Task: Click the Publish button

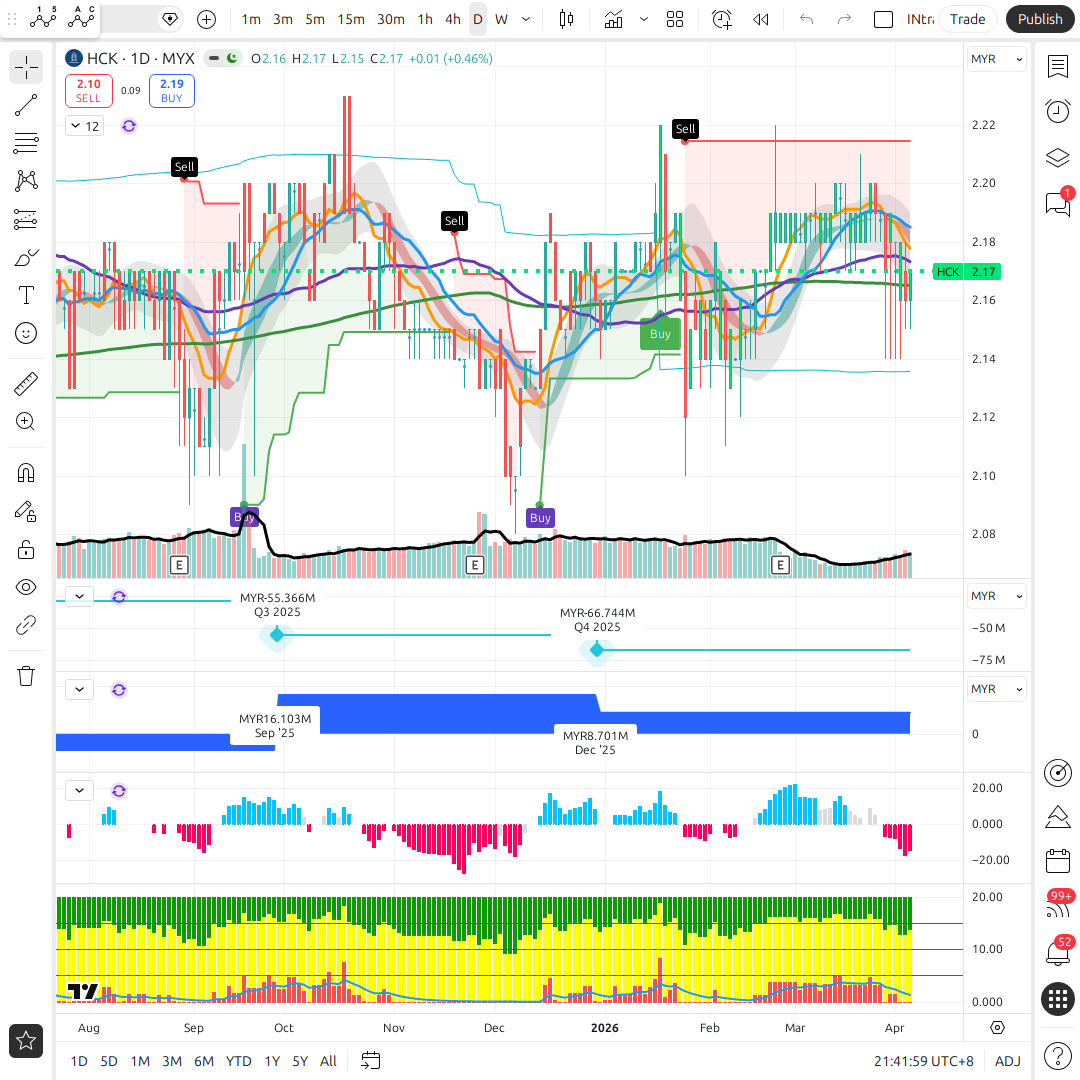Action: pyautogui.click(x=1040, y=19)
